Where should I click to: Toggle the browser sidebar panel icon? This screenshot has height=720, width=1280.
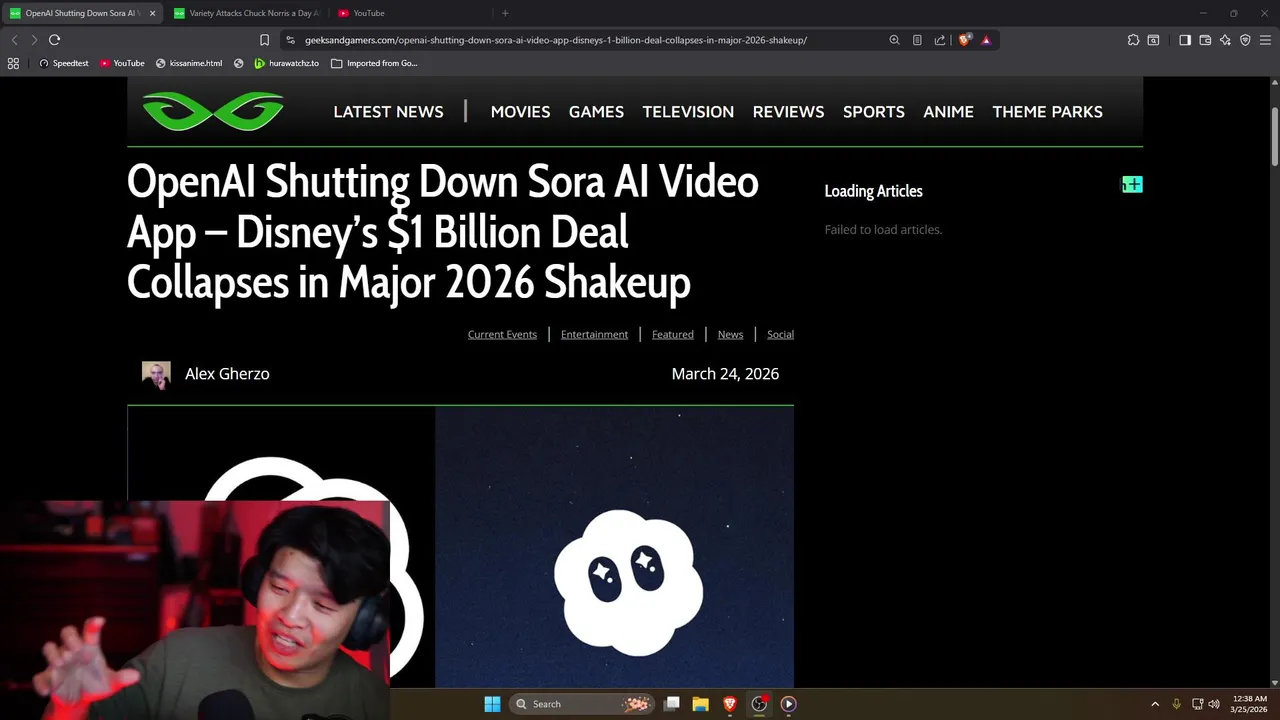pyautogui.click(x=1185, y=40)
